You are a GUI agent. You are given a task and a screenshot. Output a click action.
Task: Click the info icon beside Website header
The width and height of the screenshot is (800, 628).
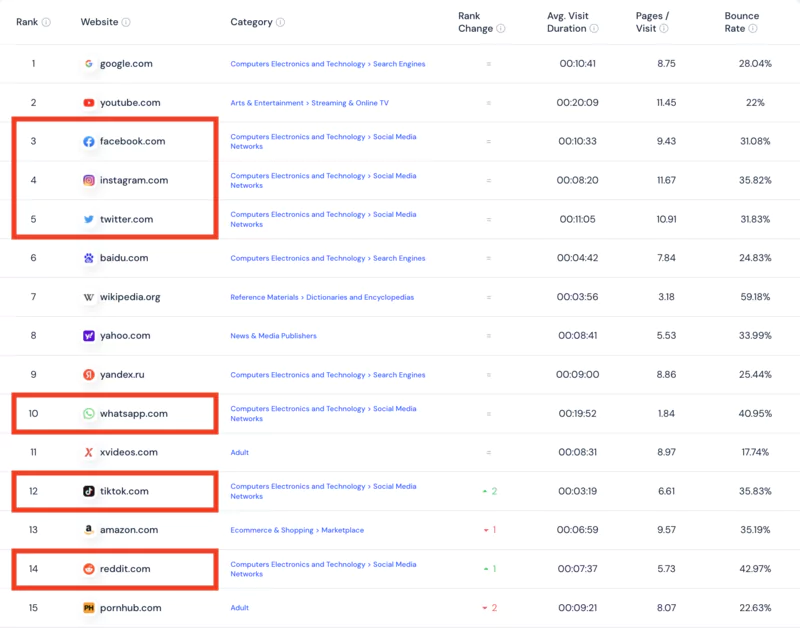point(126,22)
